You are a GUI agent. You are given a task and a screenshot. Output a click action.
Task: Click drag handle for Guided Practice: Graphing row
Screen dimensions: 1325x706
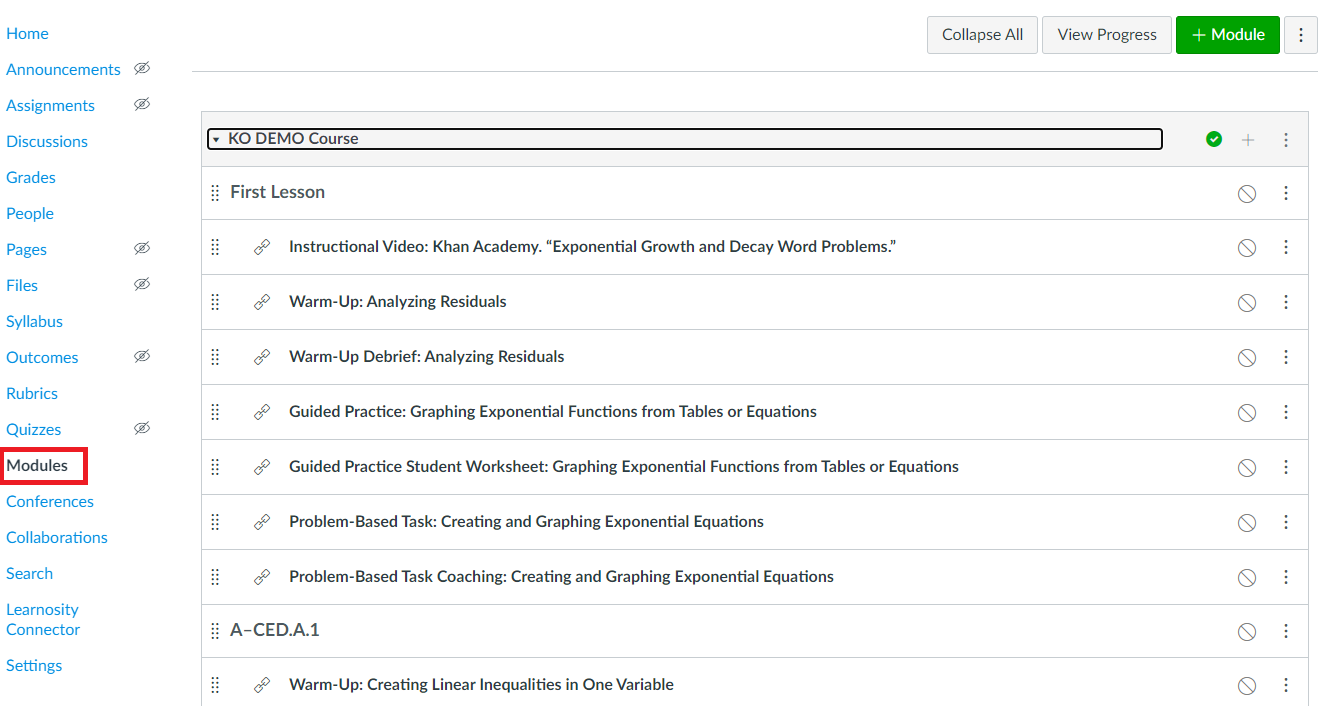pyautogui.click(x=215, y=412)
